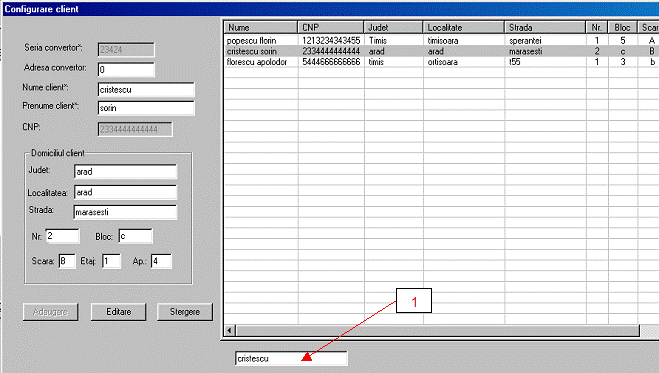Select the florescu apolodor table row

pos(441,62)
